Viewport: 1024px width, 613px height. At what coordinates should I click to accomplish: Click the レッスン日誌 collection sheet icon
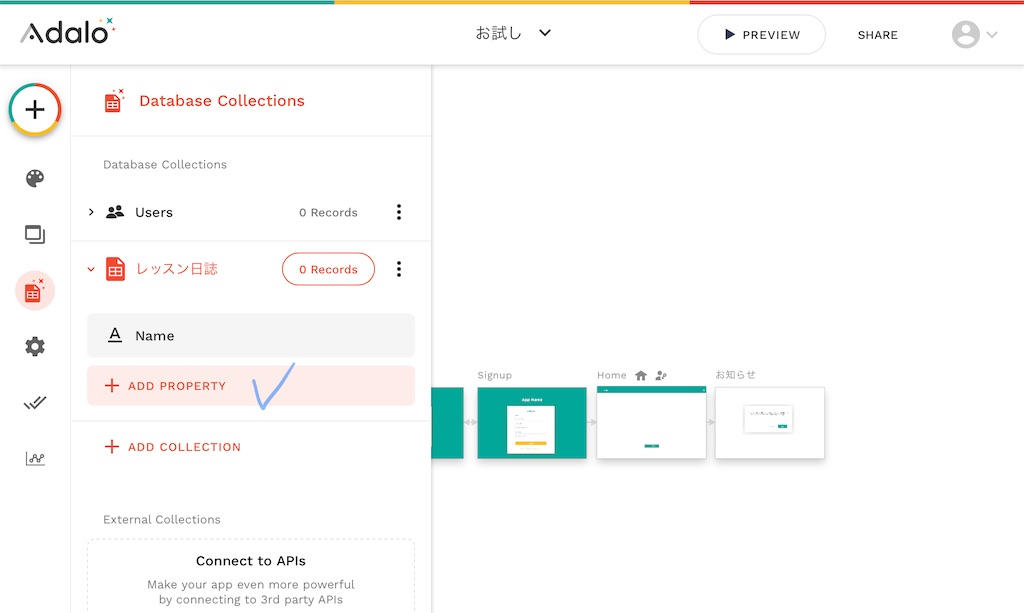116,269
